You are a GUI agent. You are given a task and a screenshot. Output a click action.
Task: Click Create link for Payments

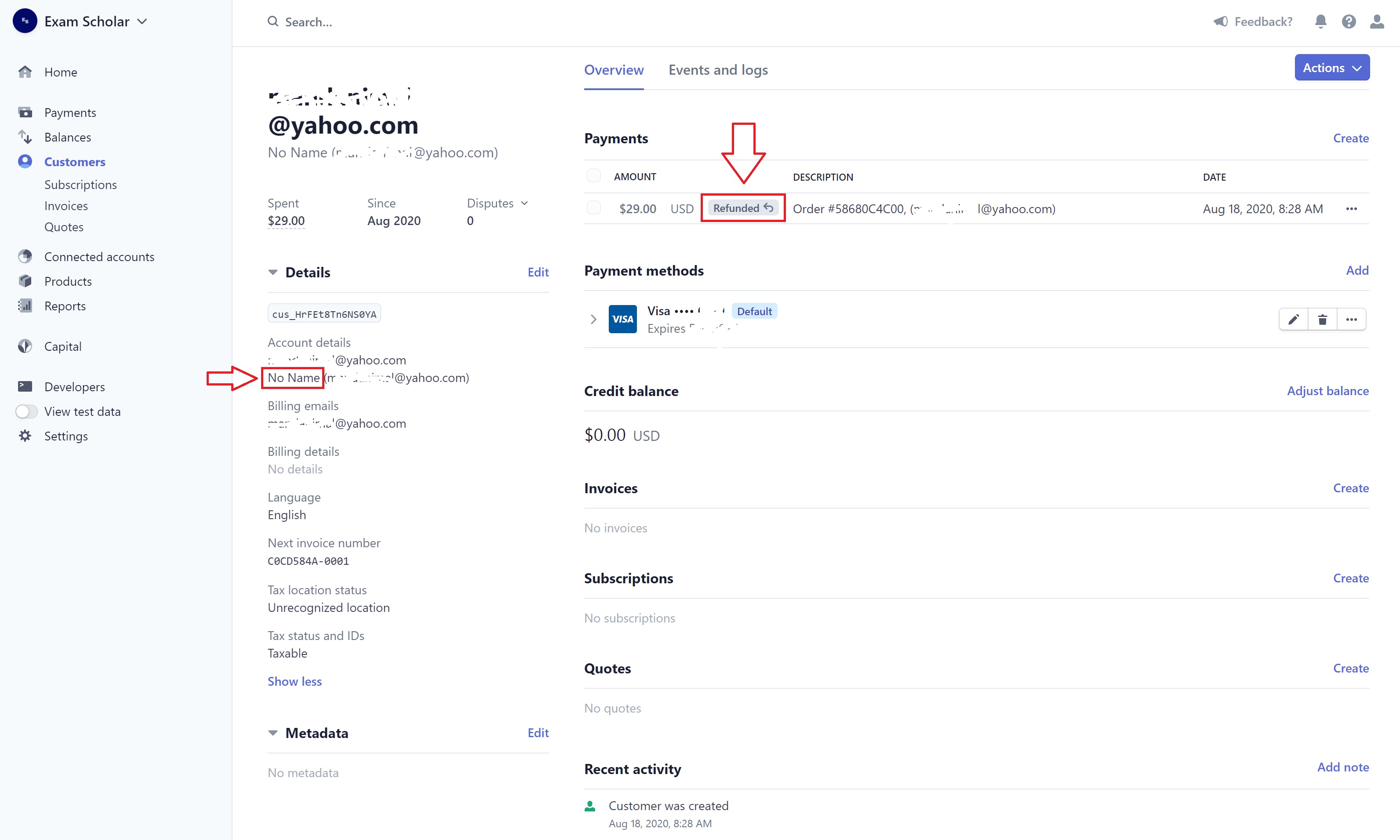click(x=1351, y=138)
